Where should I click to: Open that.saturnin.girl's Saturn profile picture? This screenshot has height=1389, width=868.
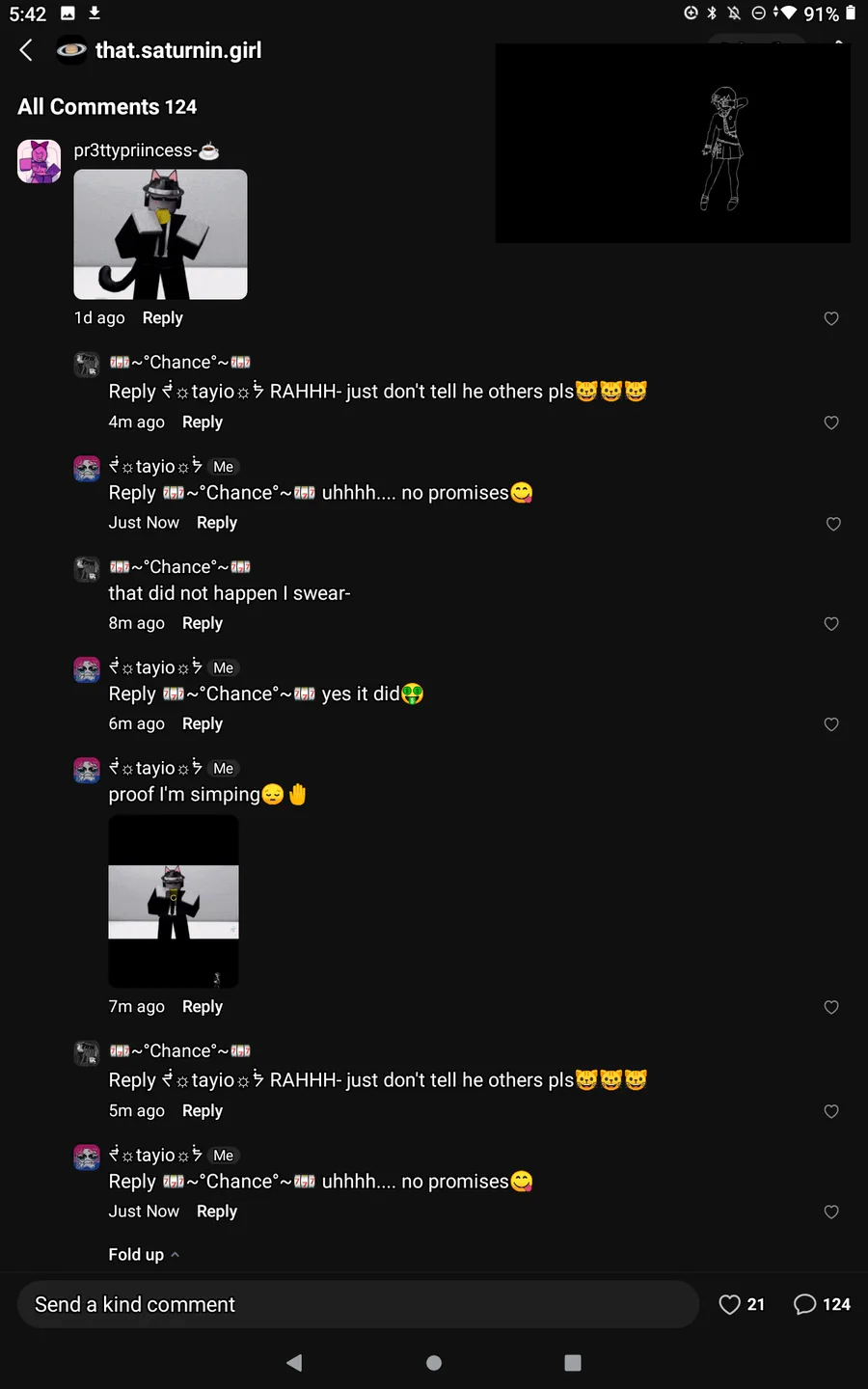point(71,50)
